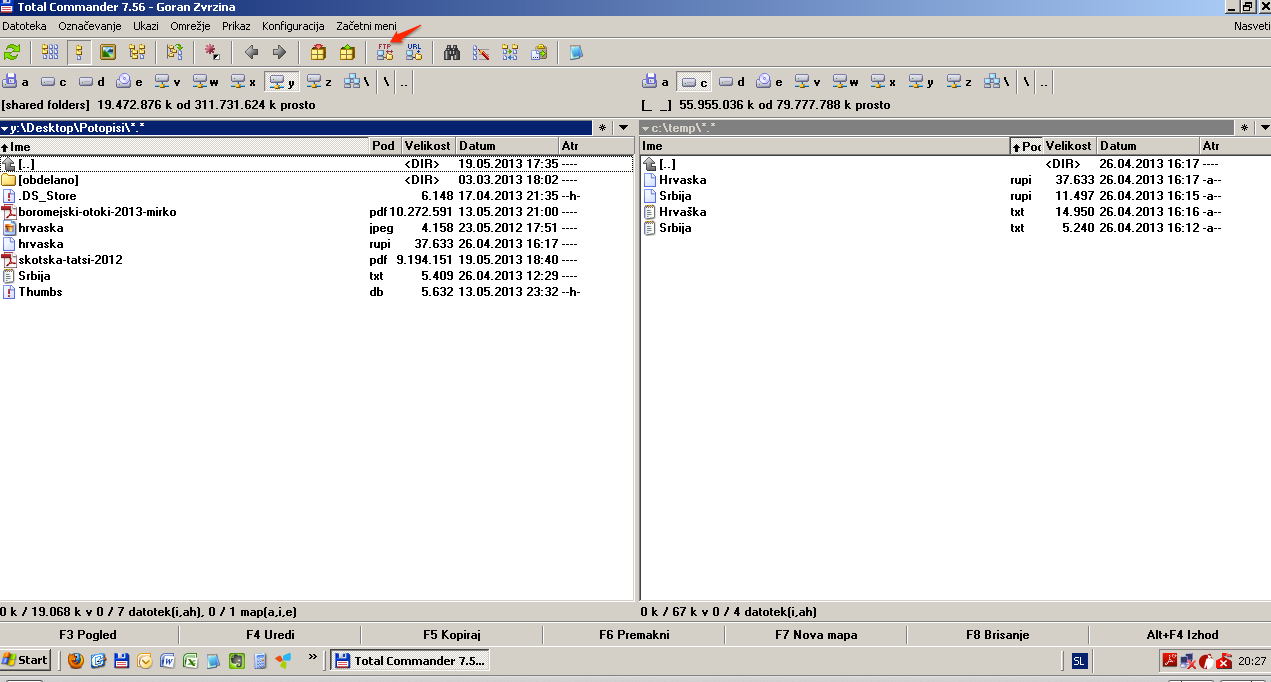
Task: Open directory history dropdown for right panel
Action: (x=1263, y=128)
